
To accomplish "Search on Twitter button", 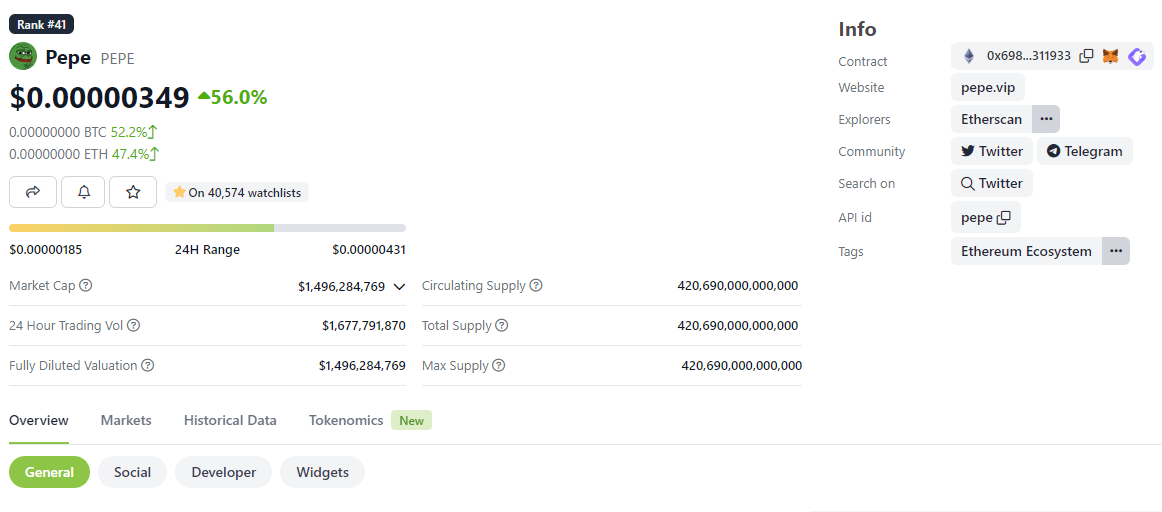I will [x=992, y=183].
